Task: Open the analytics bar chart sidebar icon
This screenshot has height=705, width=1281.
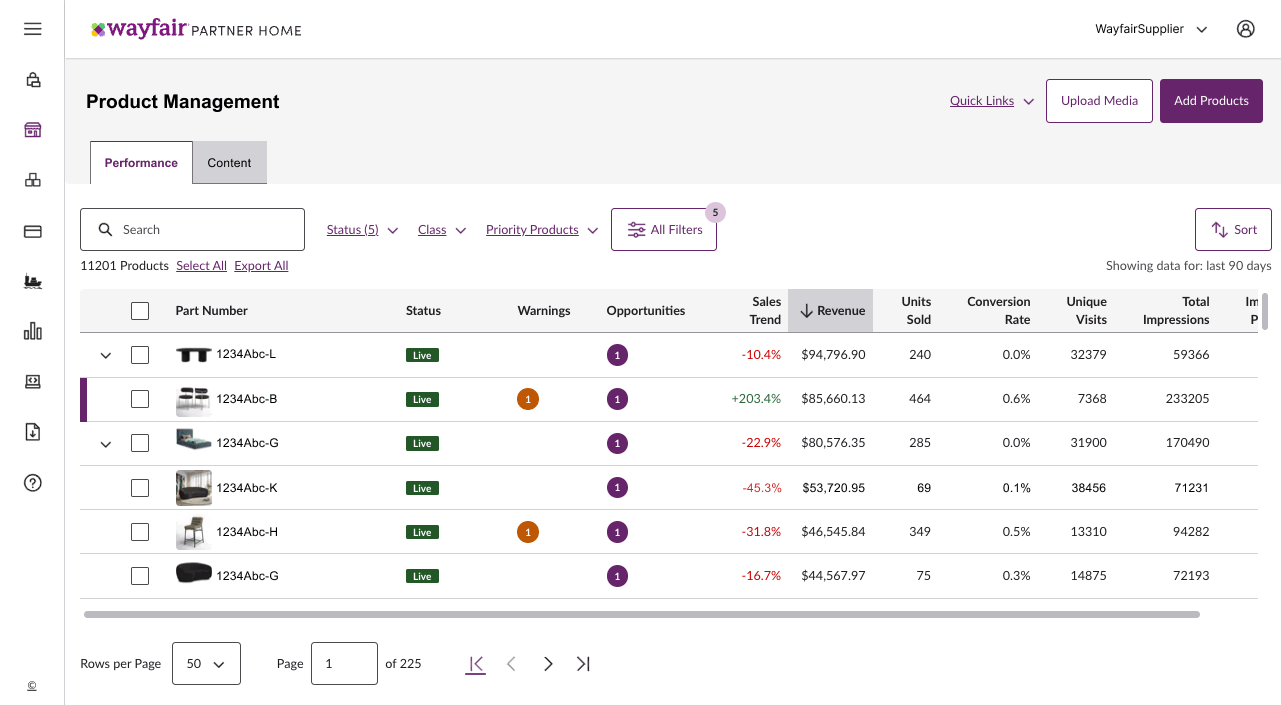Action: (32, 331)
